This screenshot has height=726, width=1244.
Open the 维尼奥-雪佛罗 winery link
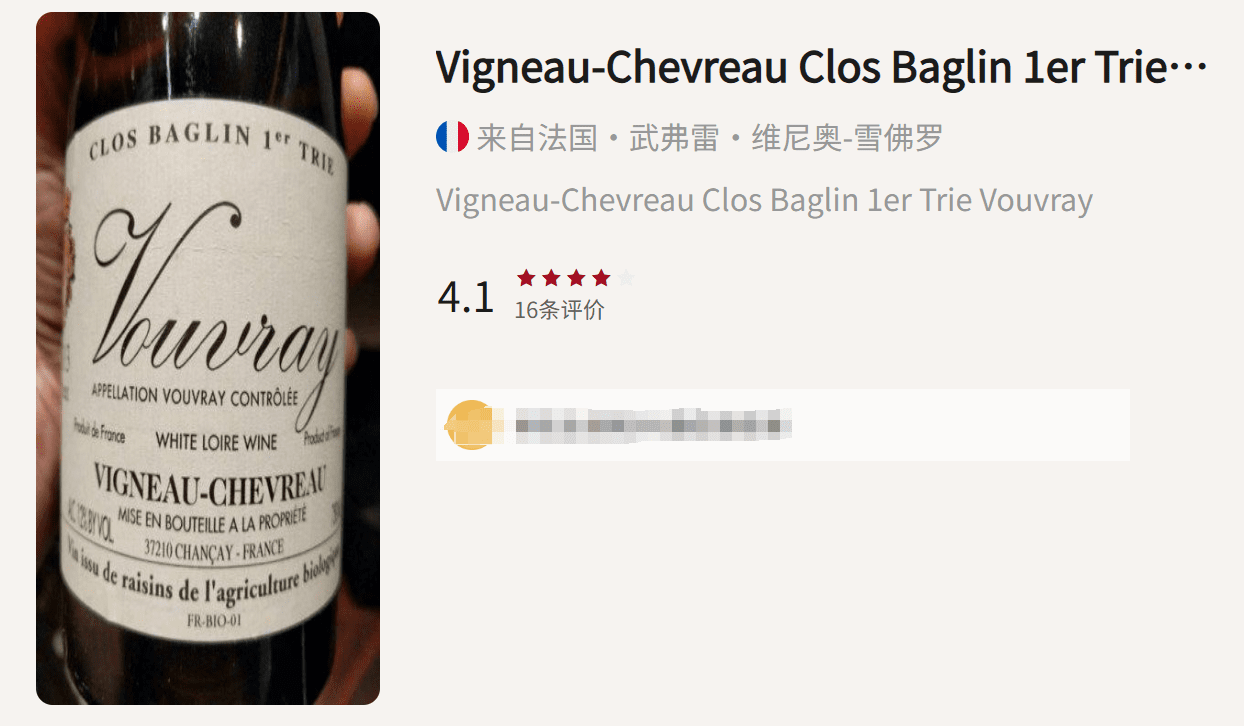(x=847, y=138)
